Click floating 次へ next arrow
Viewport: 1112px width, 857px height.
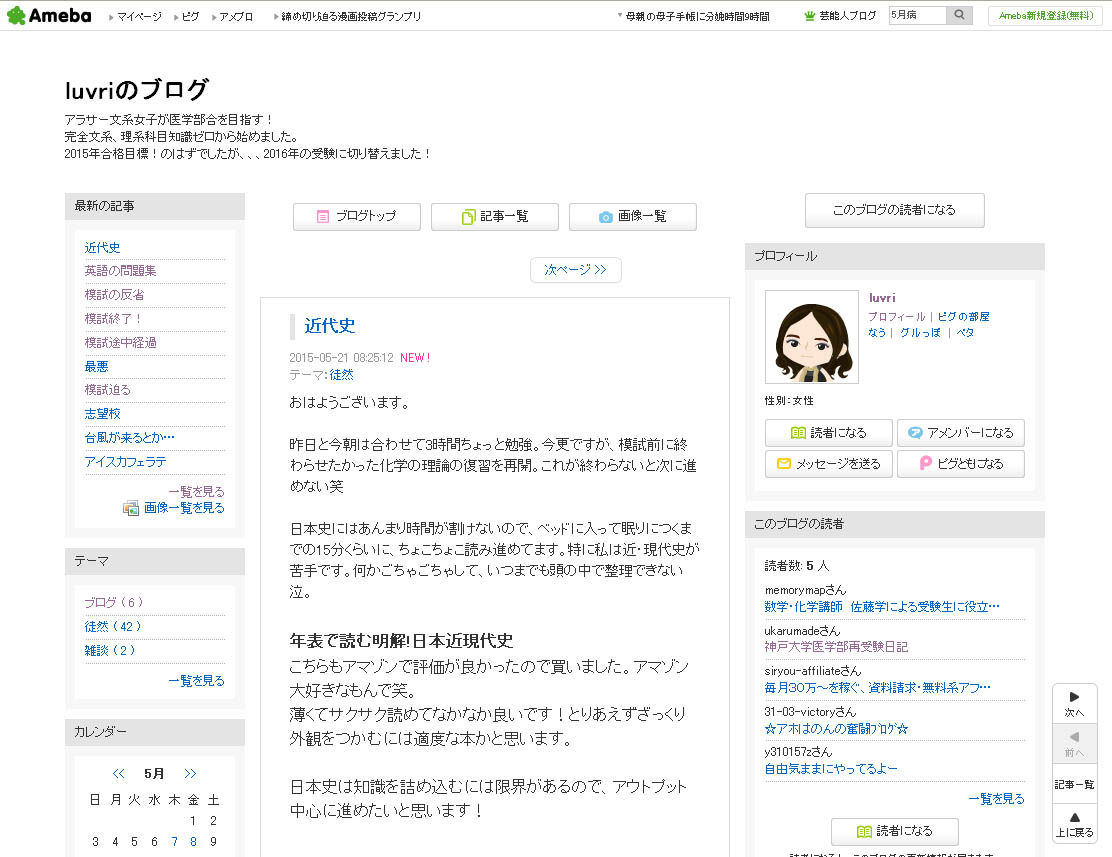pyautogui.click(x=1074, y=704)
